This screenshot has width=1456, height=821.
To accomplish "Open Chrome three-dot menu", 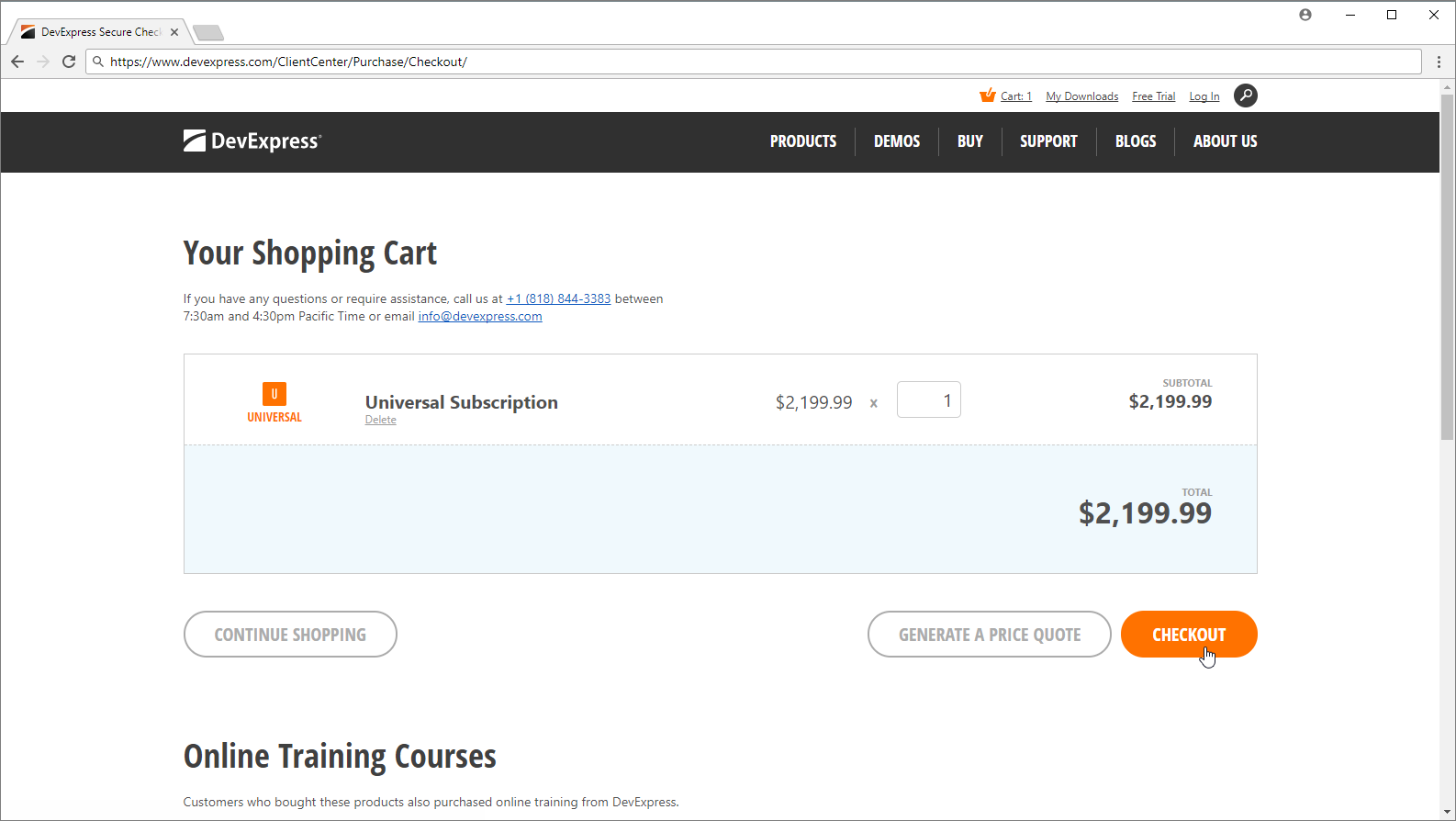I will click(1439, 62).
